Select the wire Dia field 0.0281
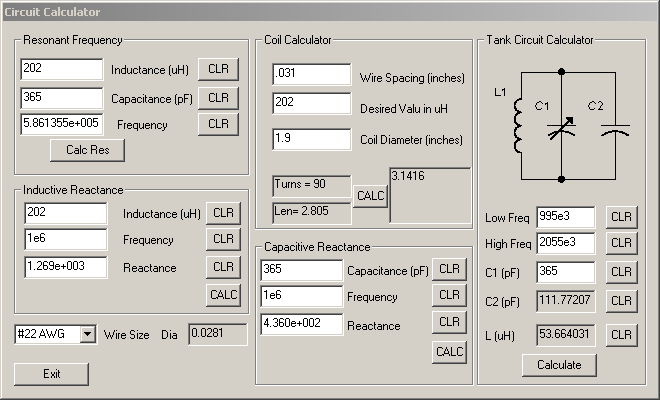 (218, 334)
